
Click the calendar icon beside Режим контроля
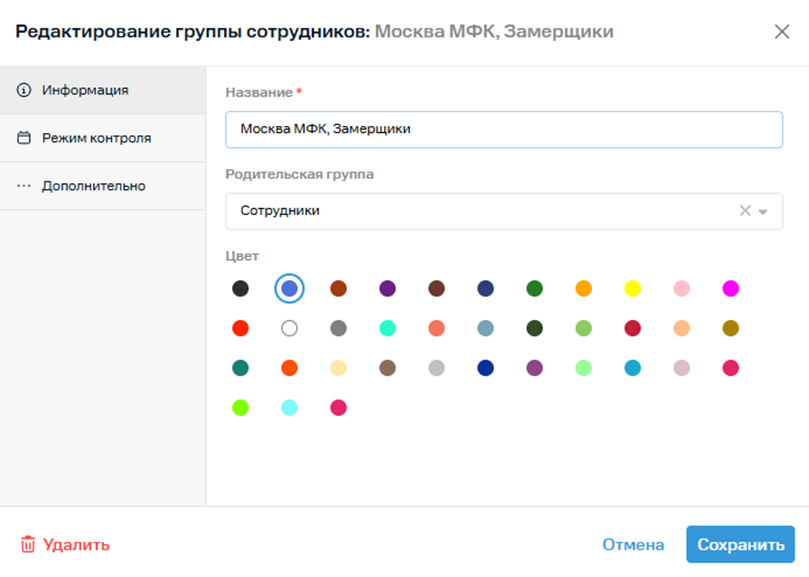(x=25, y=138)
